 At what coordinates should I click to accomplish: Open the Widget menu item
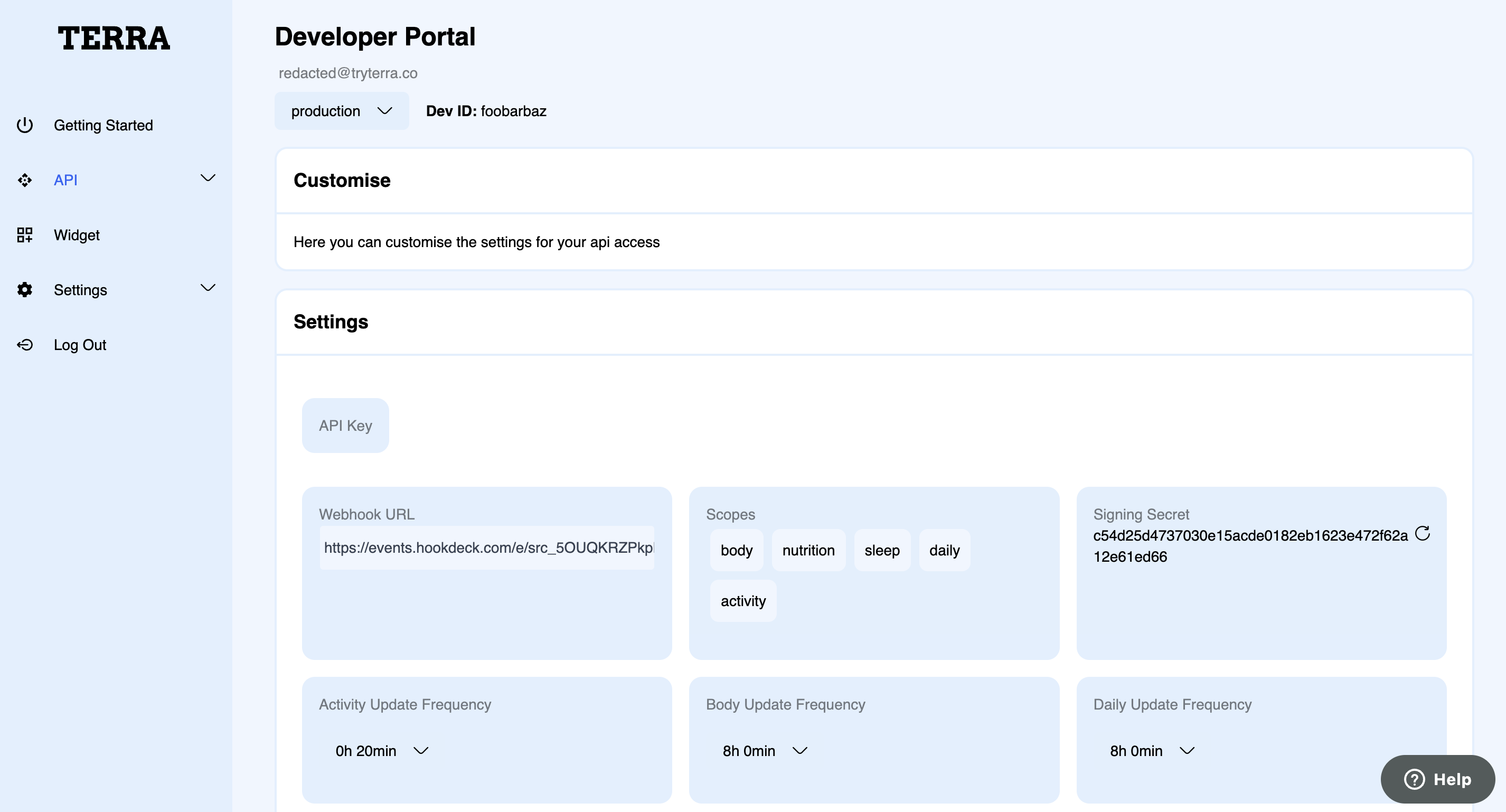coord(77,235)
